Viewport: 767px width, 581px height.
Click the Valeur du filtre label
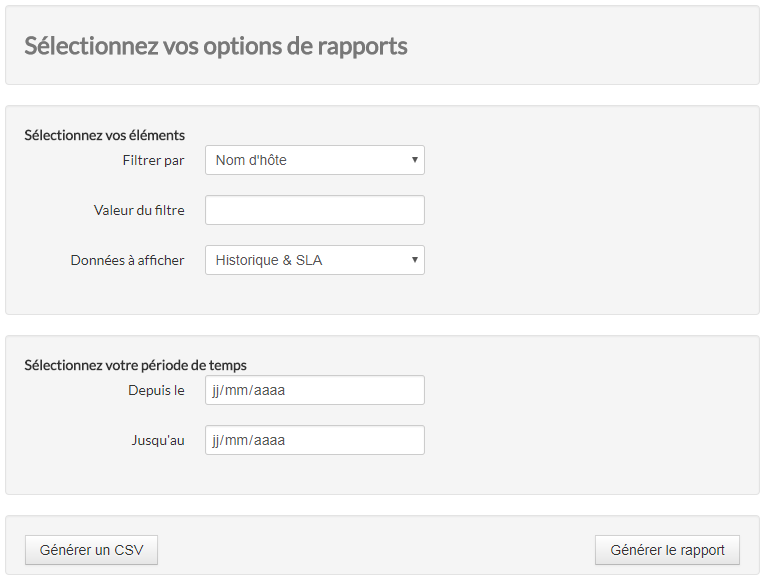pos(139,210)
